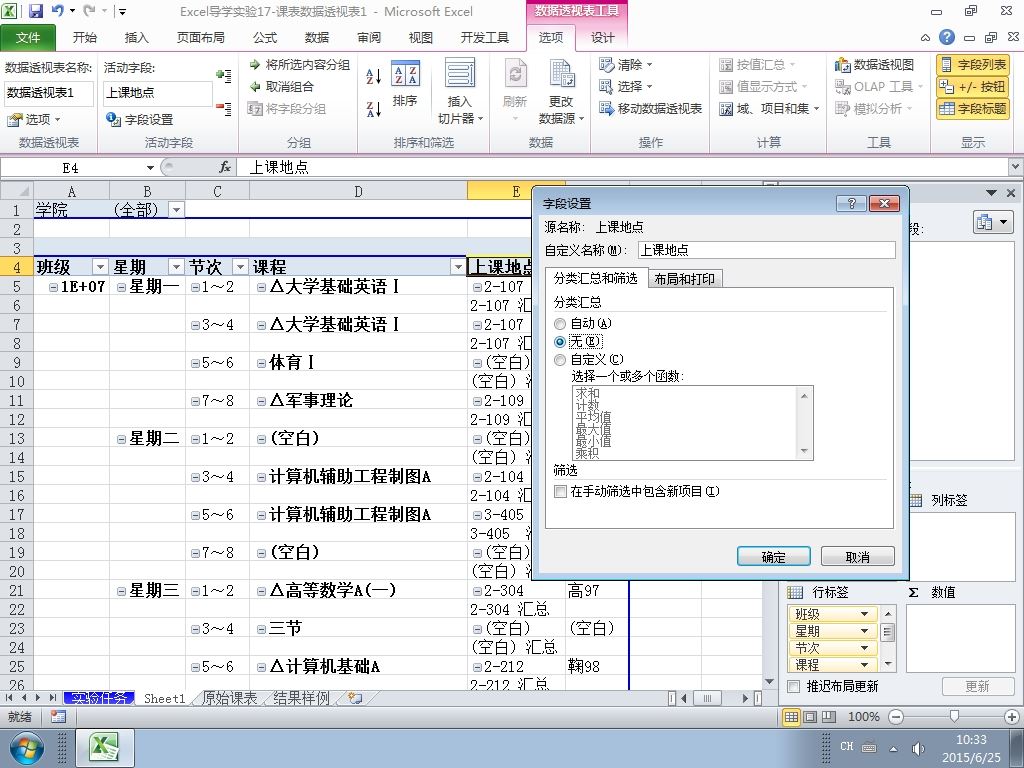Image resolution: width=1024 pixels, height=768 pixels.
Task: Toggle +/- 按钮 display option
Action: [x=973, y=86]
